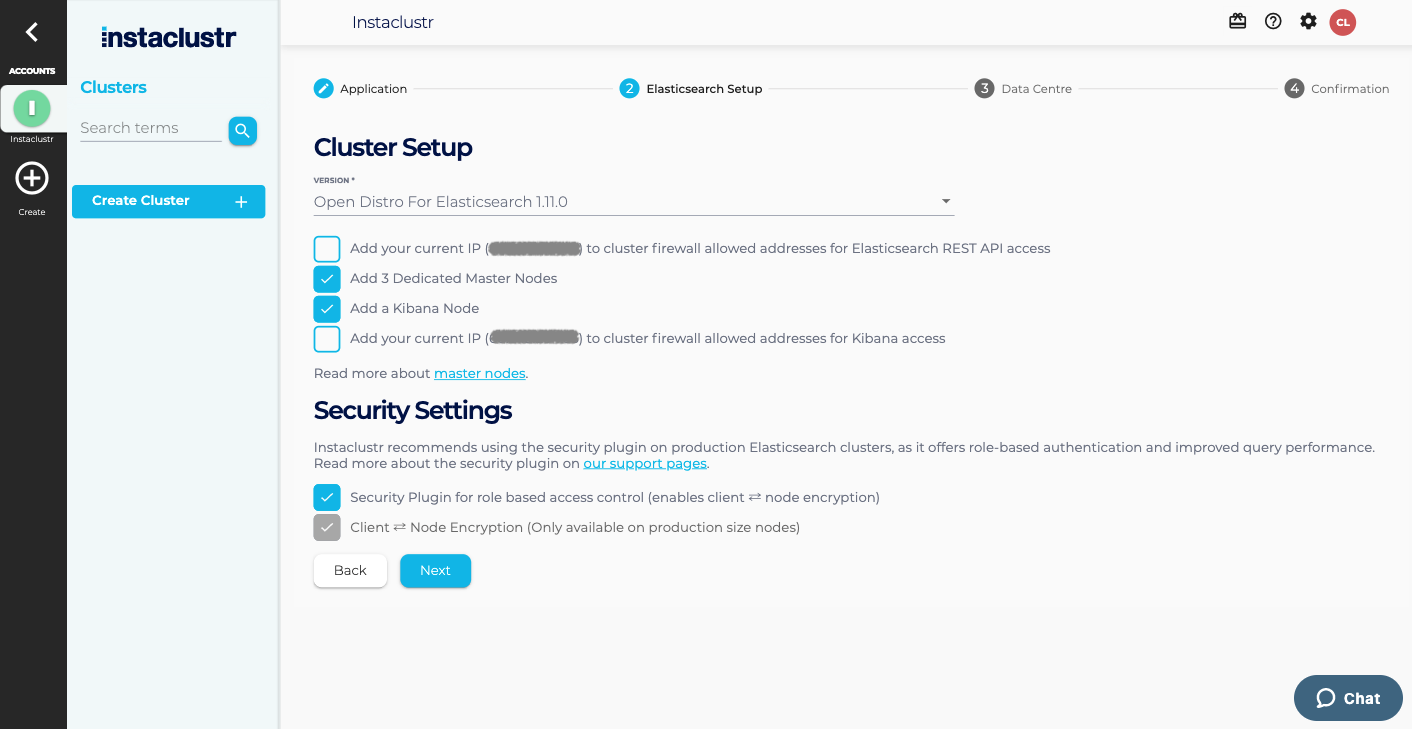Open the help question mark icon
The image size is (1412, 729).
point(1273,21)
